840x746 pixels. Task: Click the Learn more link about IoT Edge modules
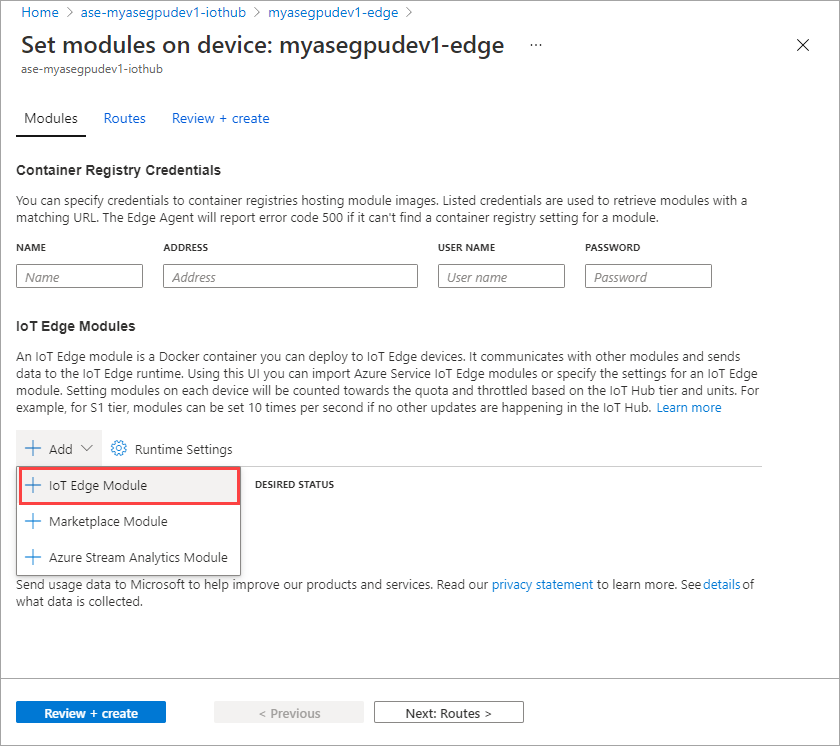[x=689, y=407]
